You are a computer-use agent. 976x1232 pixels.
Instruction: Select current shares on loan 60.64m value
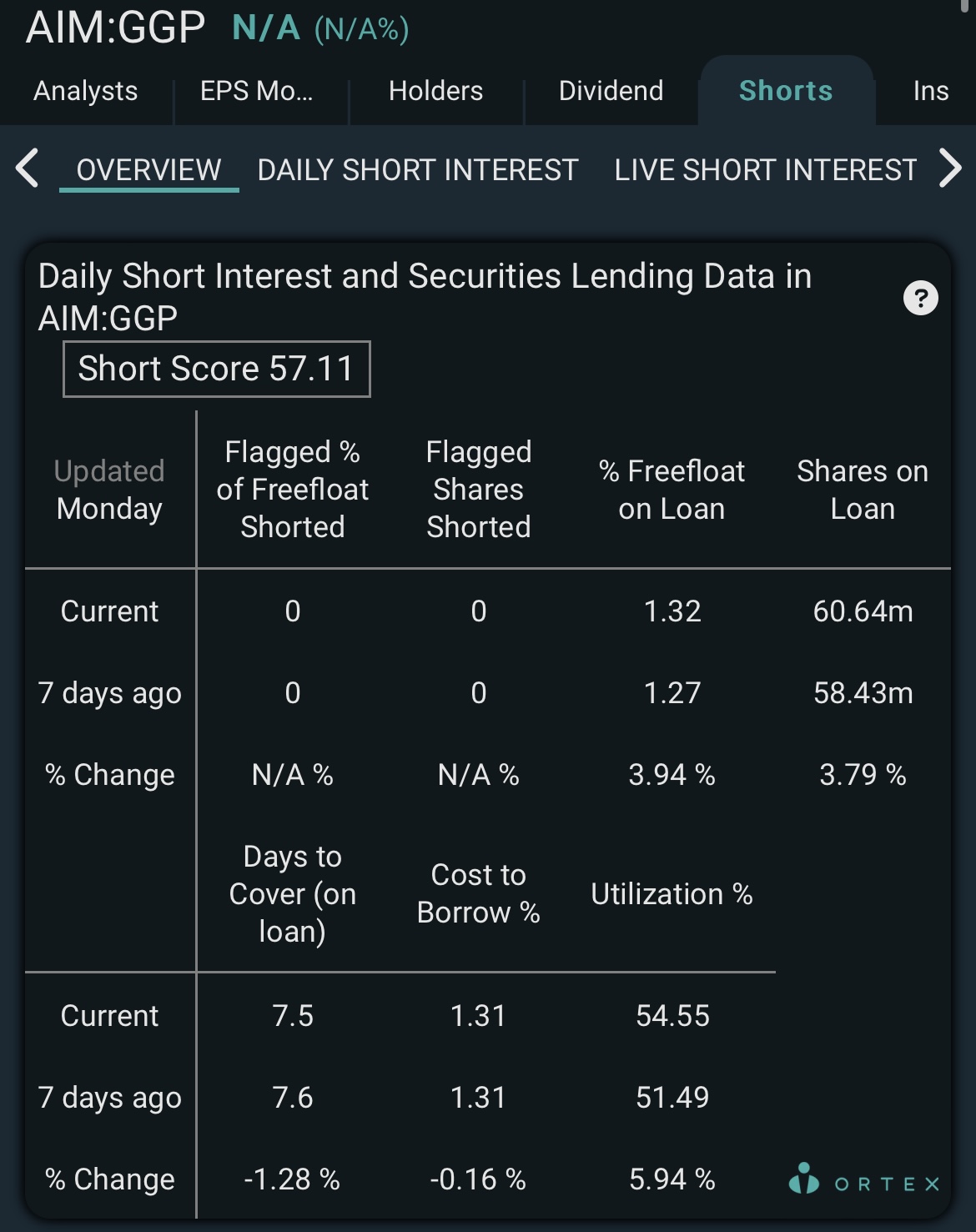863,611
